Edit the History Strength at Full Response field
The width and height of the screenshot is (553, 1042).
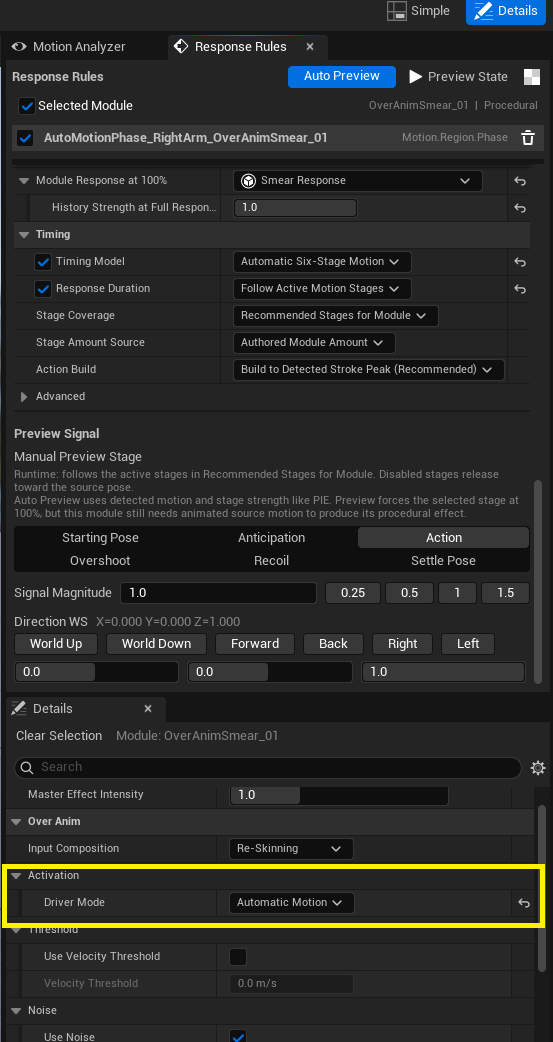[x=295, y=208]
